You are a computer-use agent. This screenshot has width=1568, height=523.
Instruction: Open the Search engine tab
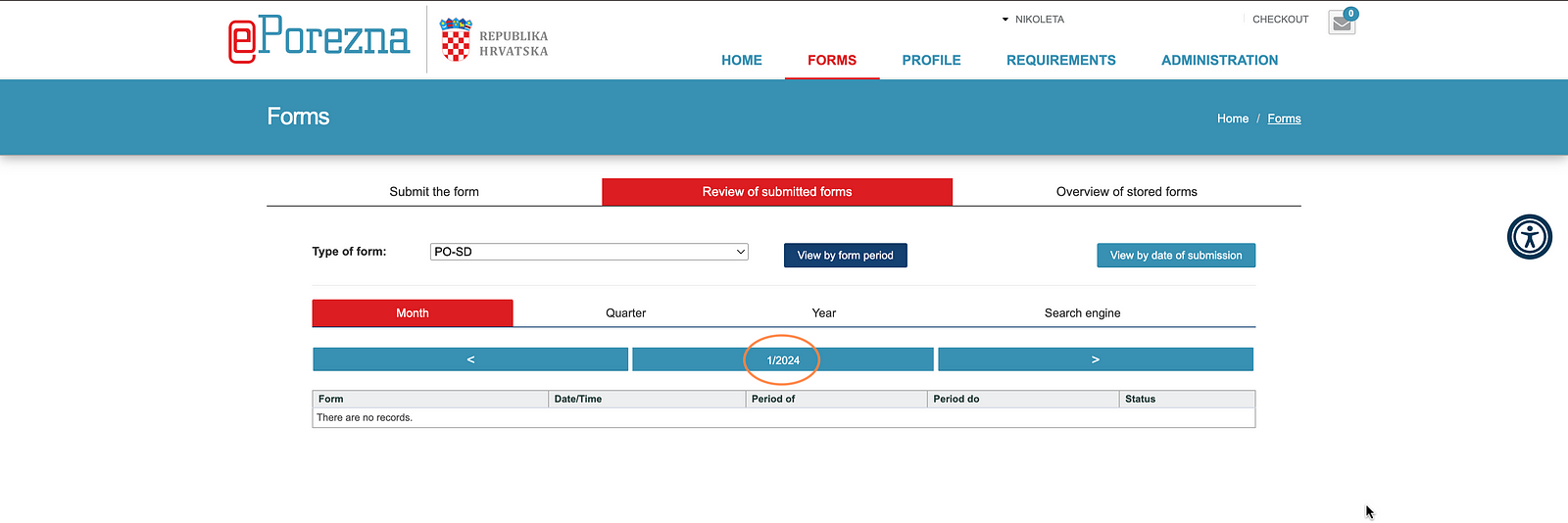pyautogui.click(x=1082, y=313)
